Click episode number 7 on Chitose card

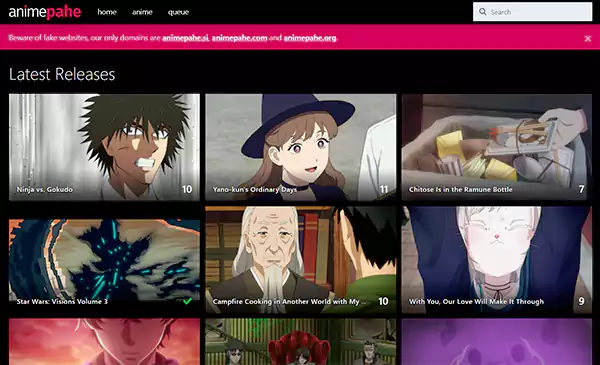[581, 189]
